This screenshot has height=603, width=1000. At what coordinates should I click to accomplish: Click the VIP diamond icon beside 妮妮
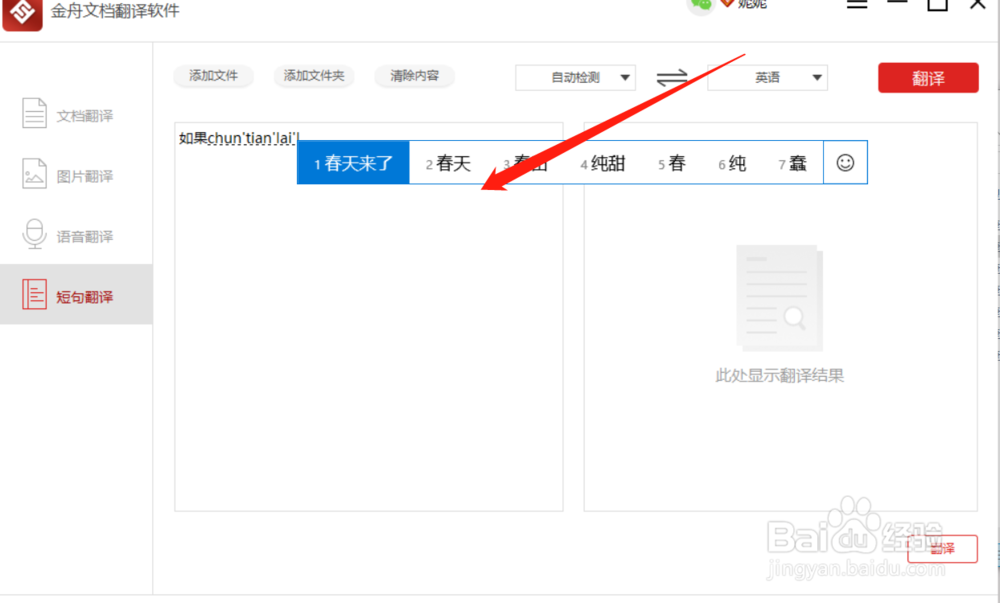(726, 3)
